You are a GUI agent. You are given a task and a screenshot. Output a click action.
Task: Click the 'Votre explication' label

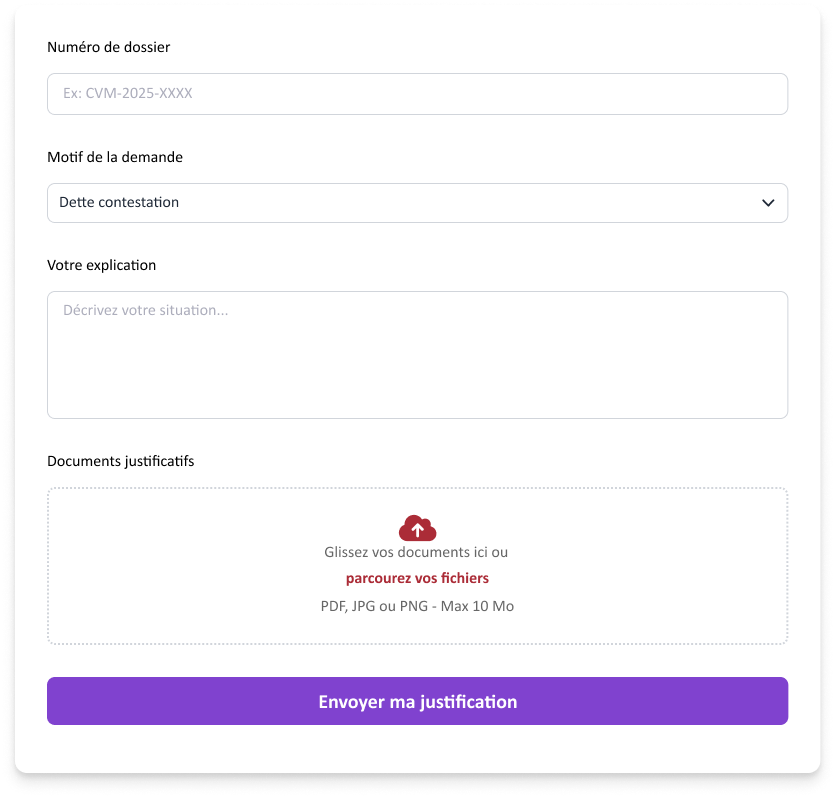tap(101, 265)
